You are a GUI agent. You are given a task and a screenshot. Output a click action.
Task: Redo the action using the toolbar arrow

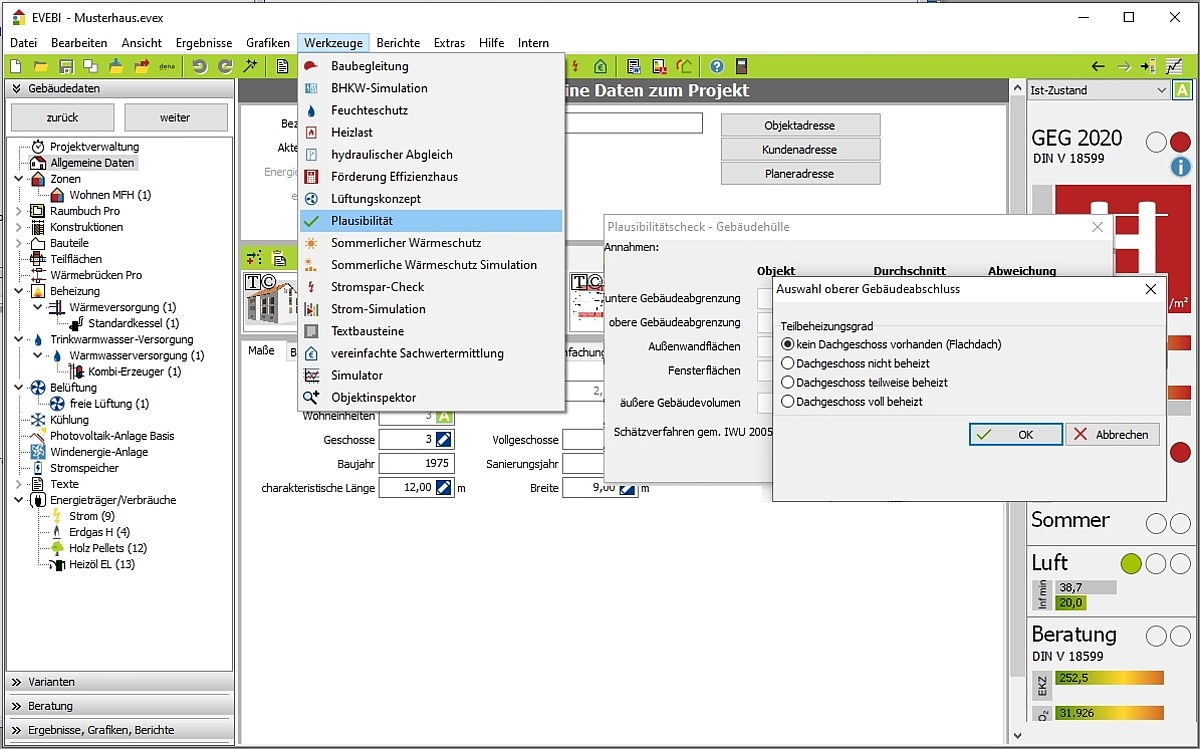coord(225,66)
